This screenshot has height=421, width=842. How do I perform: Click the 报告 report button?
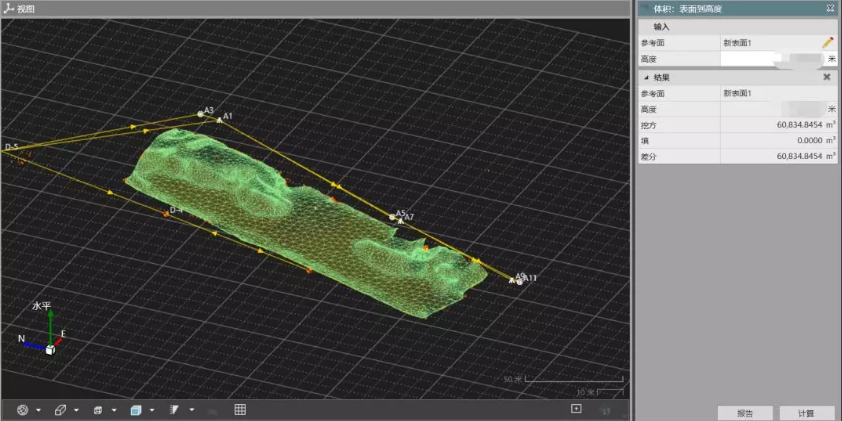[745, 413]
